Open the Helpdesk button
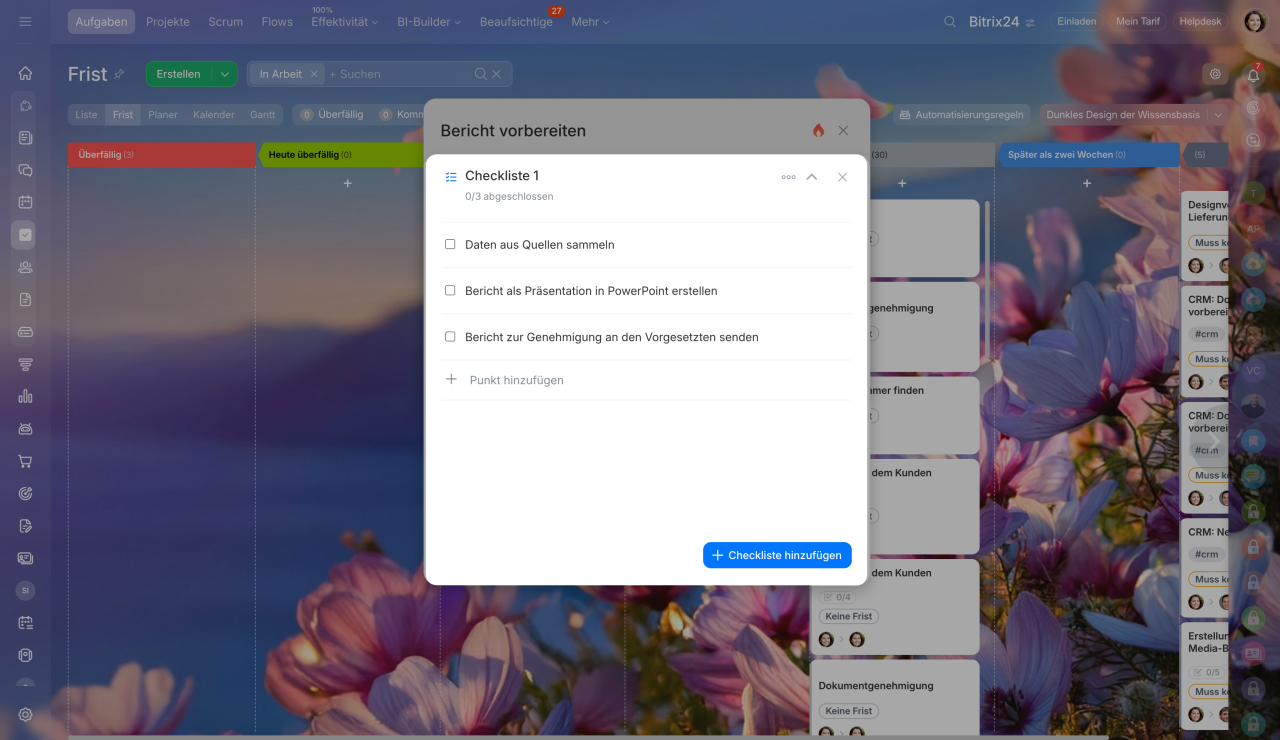The height and width of the screenshot is (740, 1280). coord(1201,21)
